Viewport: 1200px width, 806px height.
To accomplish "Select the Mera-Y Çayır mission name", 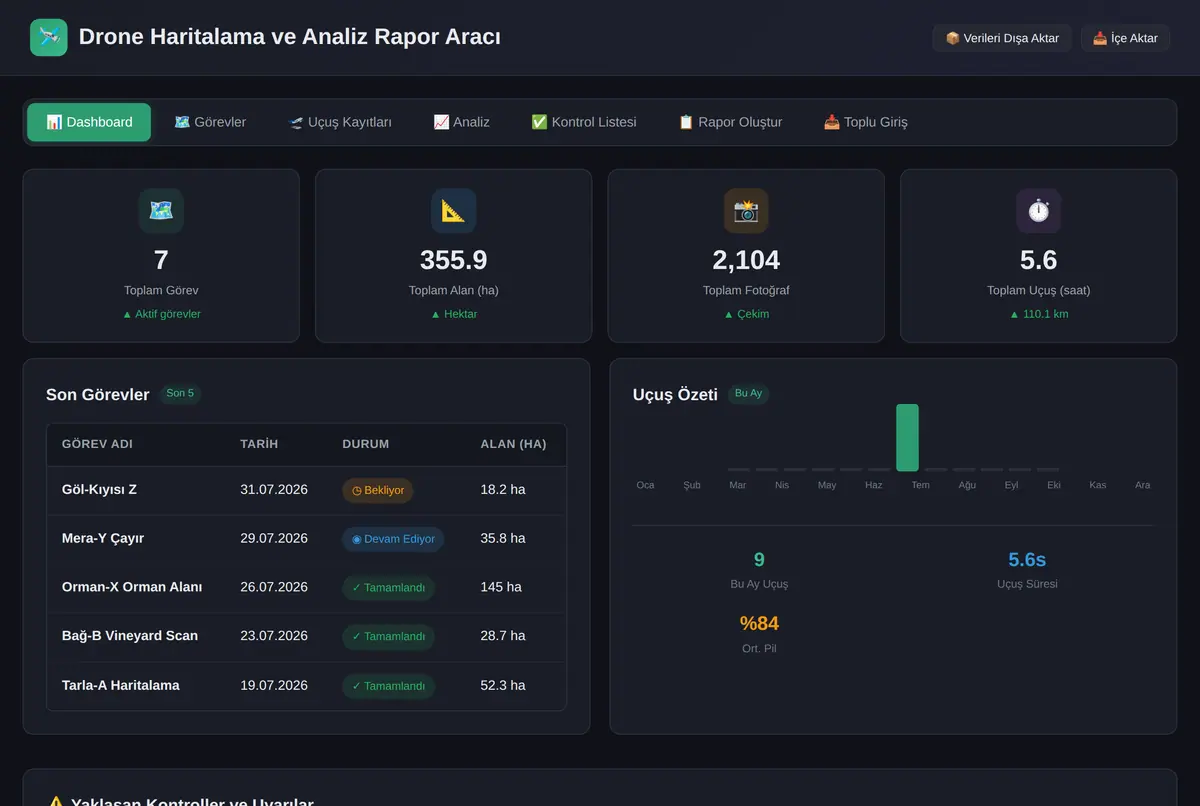I will click(x=103, y=538).
